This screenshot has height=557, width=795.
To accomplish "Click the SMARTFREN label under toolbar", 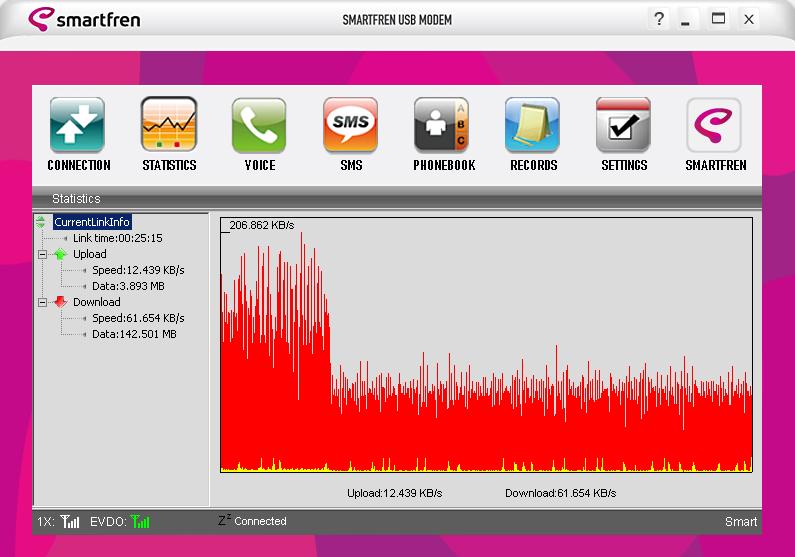I will coord(716,165).
